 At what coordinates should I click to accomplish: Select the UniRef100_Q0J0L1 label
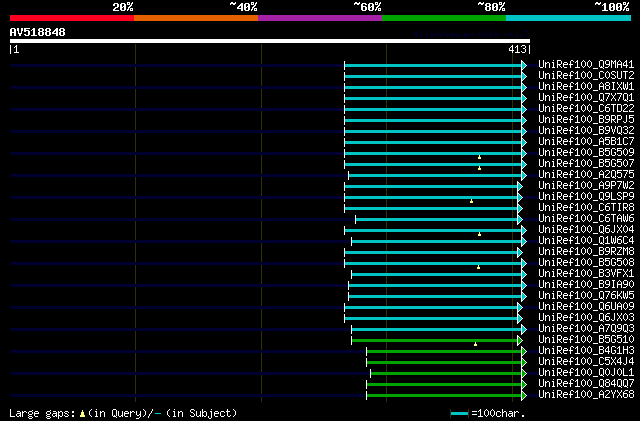pos(586,373)
